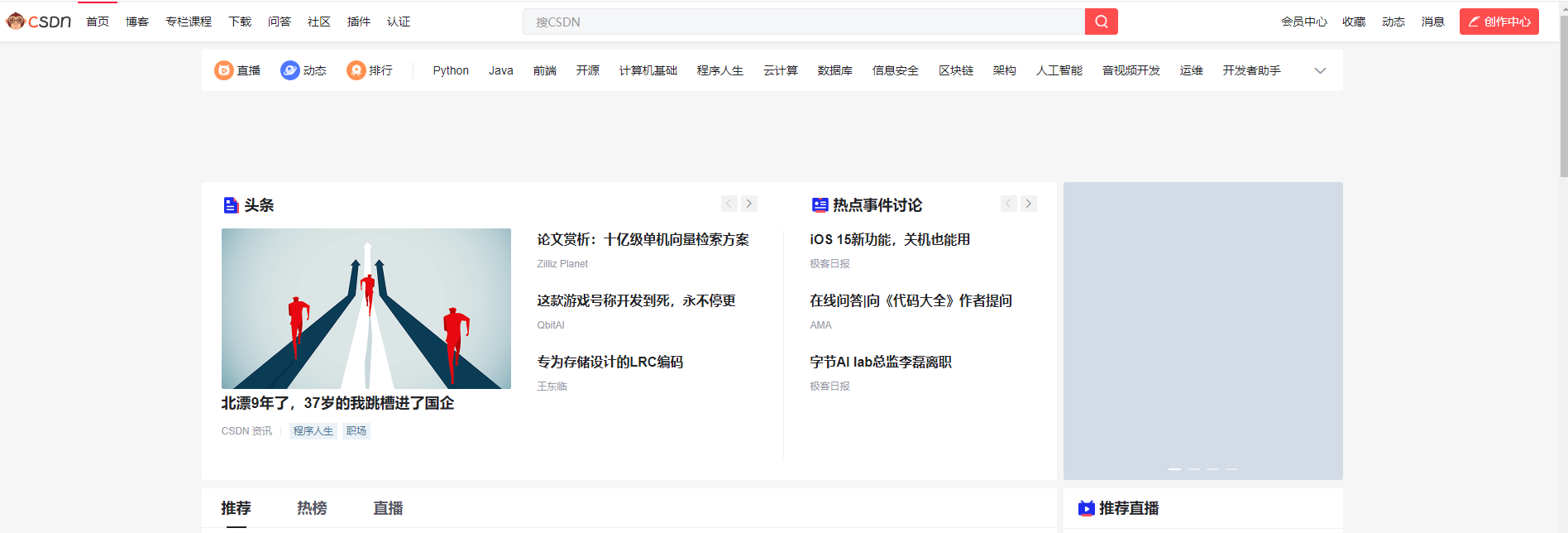Expand the category bar chevron
1568x533 pixels.
(x=1320, y=70)
